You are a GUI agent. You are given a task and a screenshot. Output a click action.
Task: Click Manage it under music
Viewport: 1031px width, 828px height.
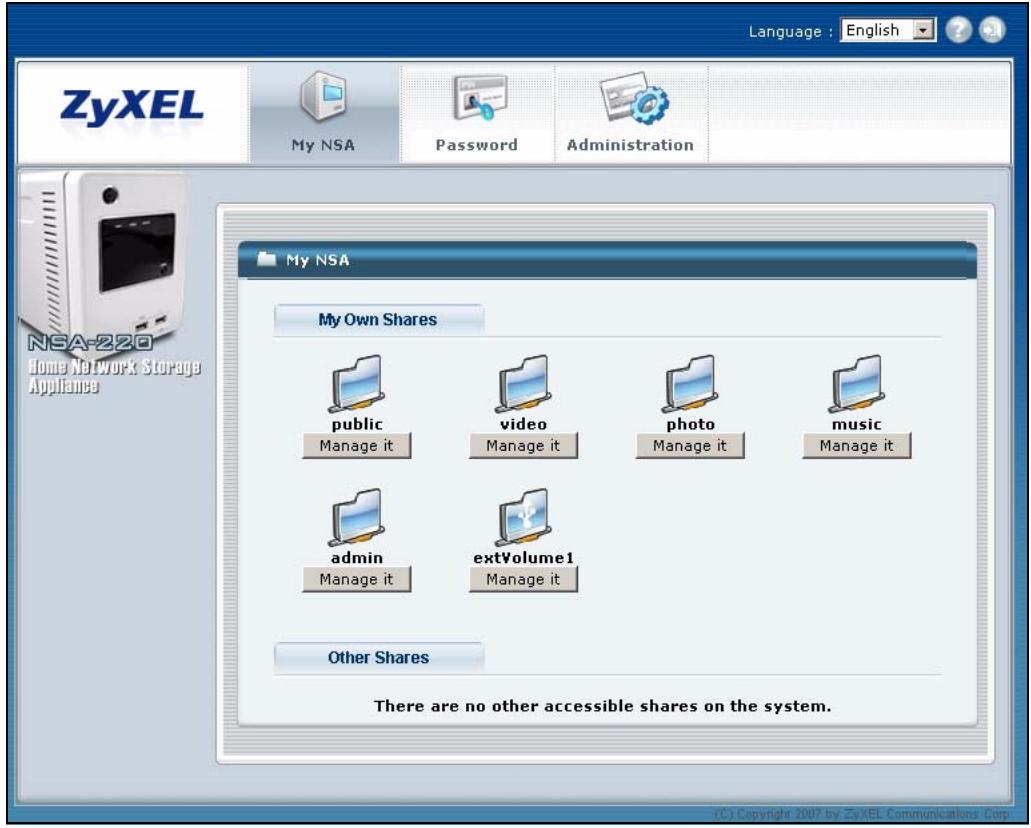point(857,446)
